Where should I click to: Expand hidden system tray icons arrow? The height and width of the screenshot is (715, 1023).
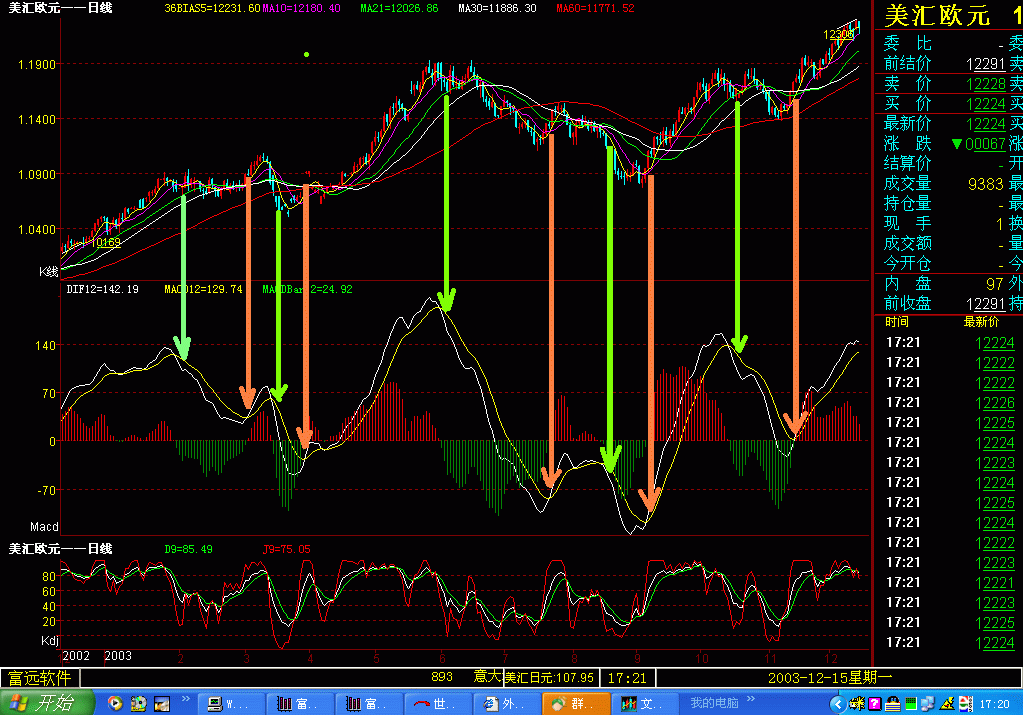pos(838,704)
